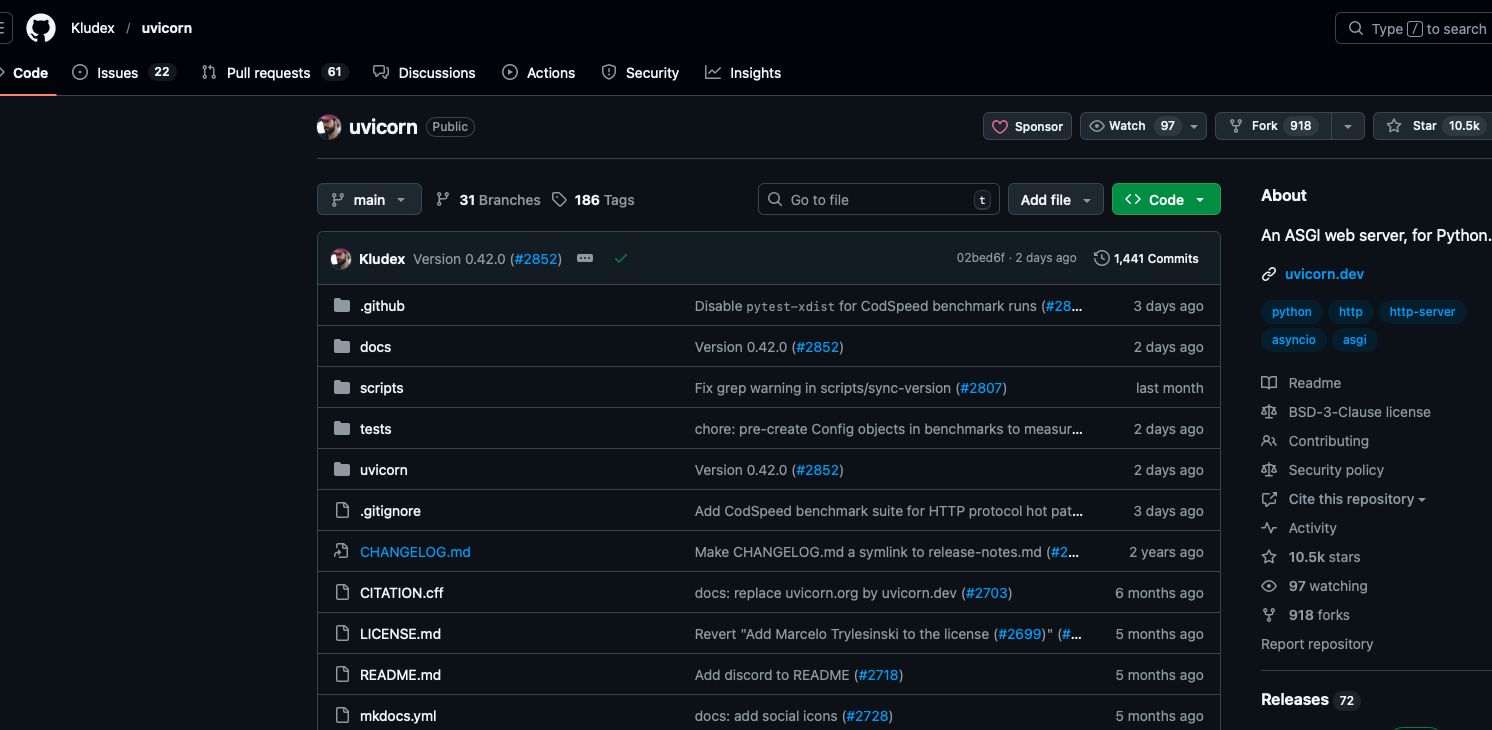The image size is (1492, 730).
Task: Fork the repository
Action: coord(1272,126)
